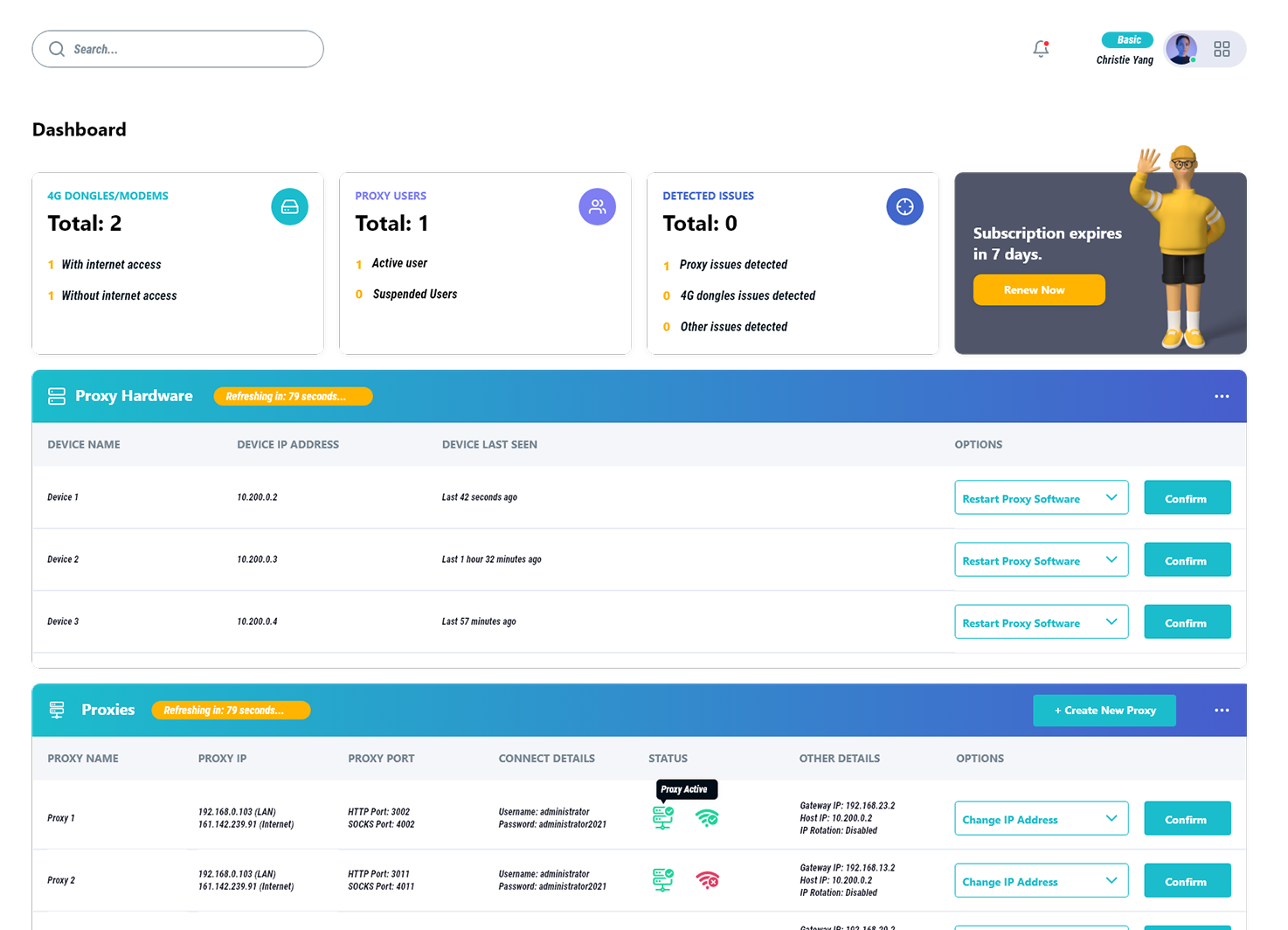Click Proxy 1 green wifi status icon
Image resolution: width=1288 pixels, height=930 pixels.
707,818
